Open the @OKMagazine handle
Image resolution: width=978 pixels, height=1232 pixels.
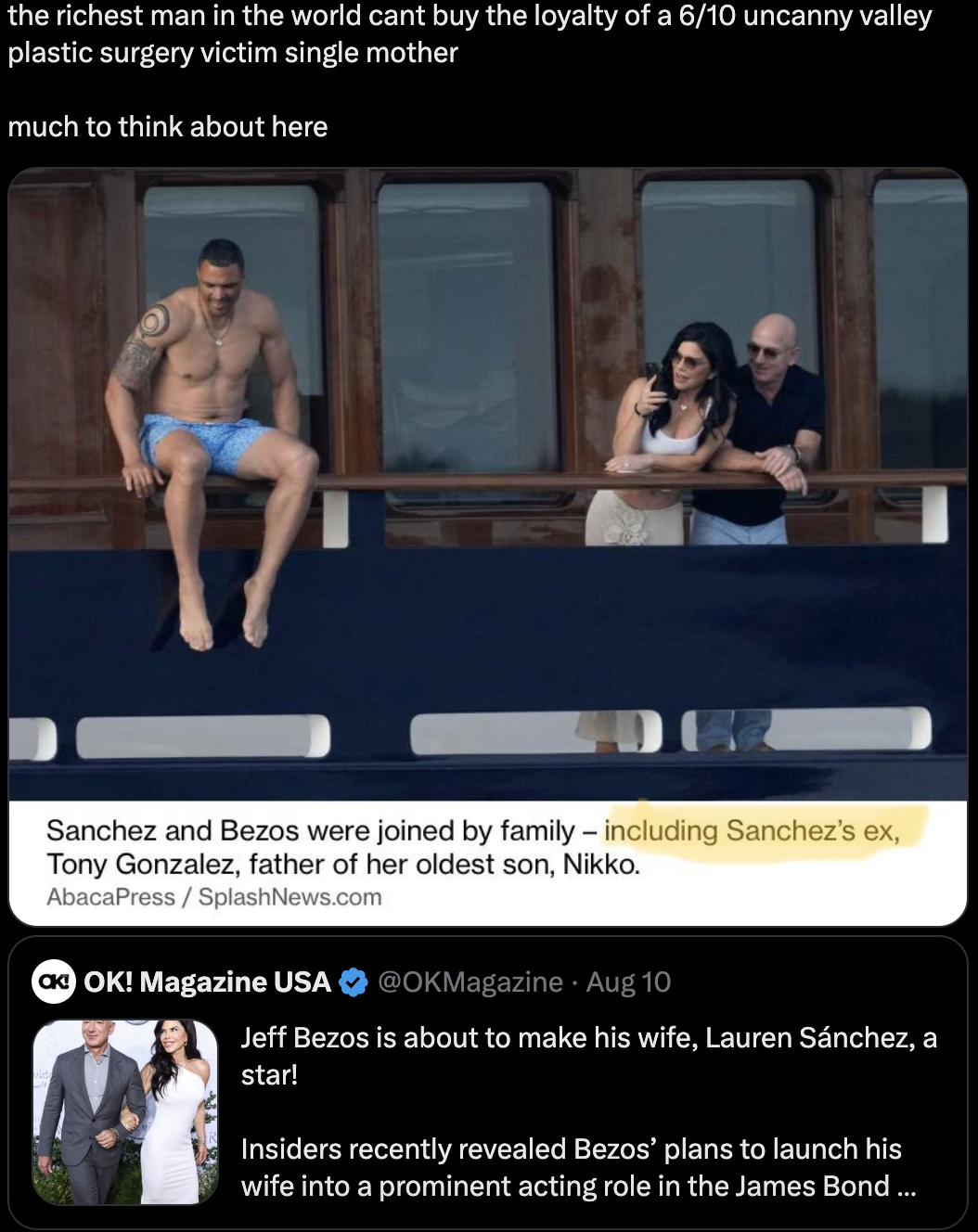pos(470,982)
